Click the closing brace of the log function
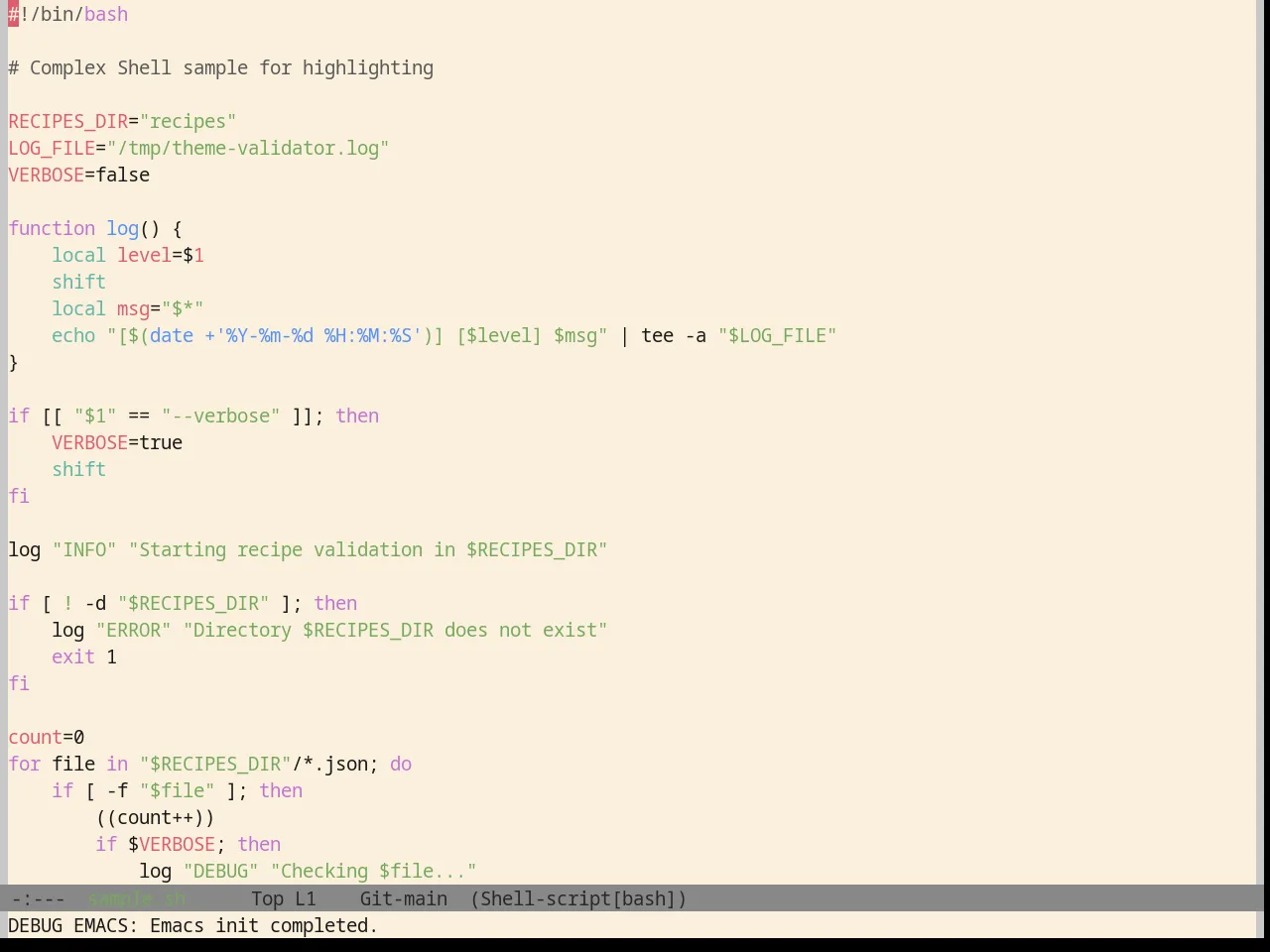This screenshot has height=952, width=1270. coord(14,363)
